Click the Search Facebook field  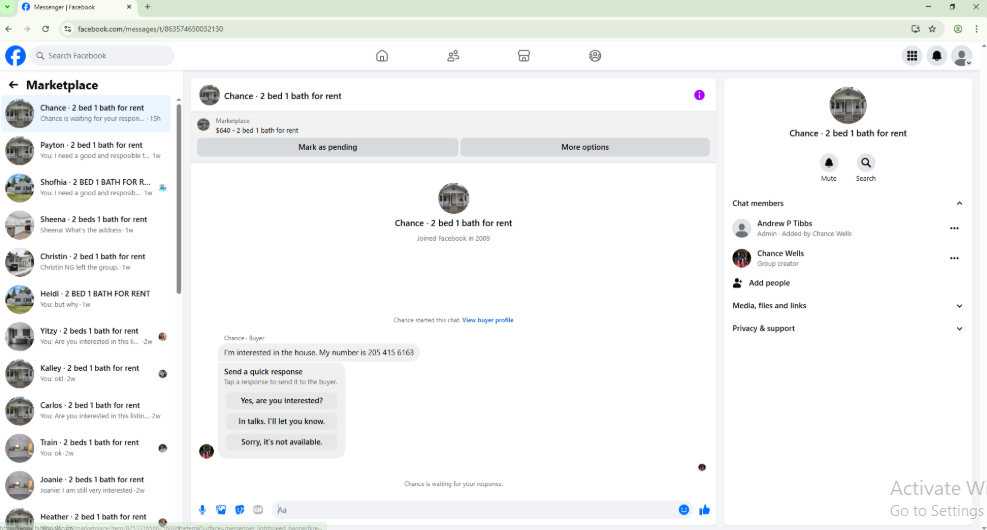click(x=102, y=55)
